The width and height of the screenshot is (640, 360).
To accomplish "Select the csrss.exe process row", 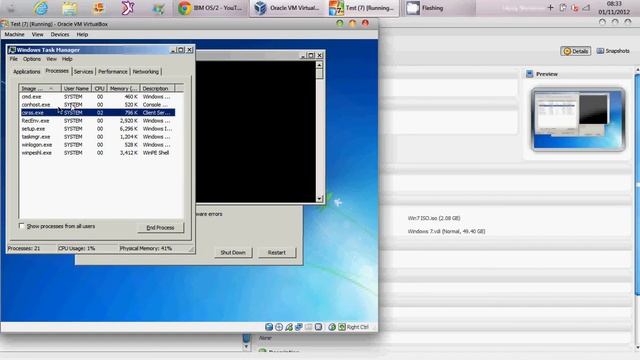I will coord(98,113).
